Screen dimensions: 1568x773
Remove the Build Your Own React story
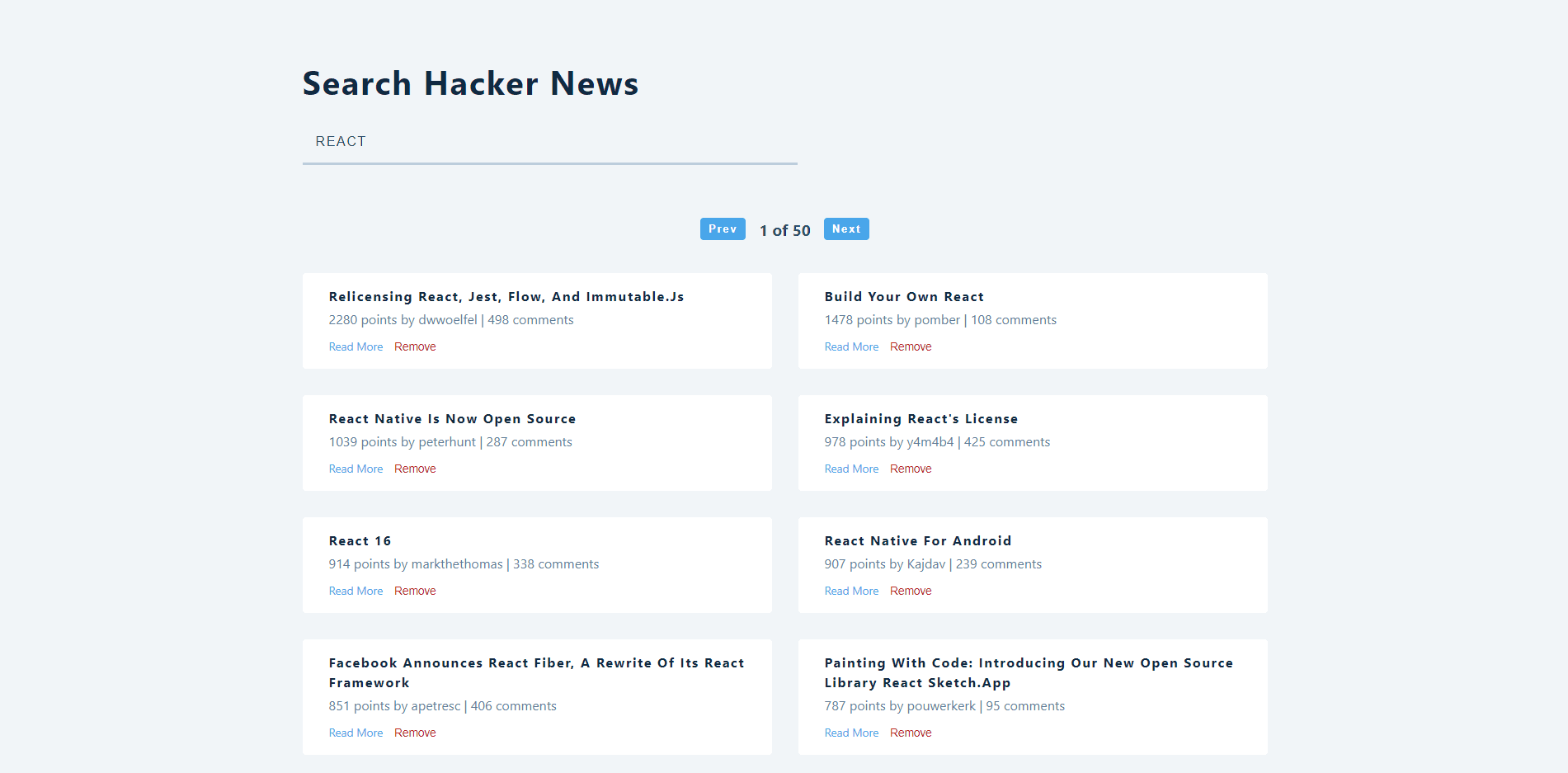(x=911, y=347)
